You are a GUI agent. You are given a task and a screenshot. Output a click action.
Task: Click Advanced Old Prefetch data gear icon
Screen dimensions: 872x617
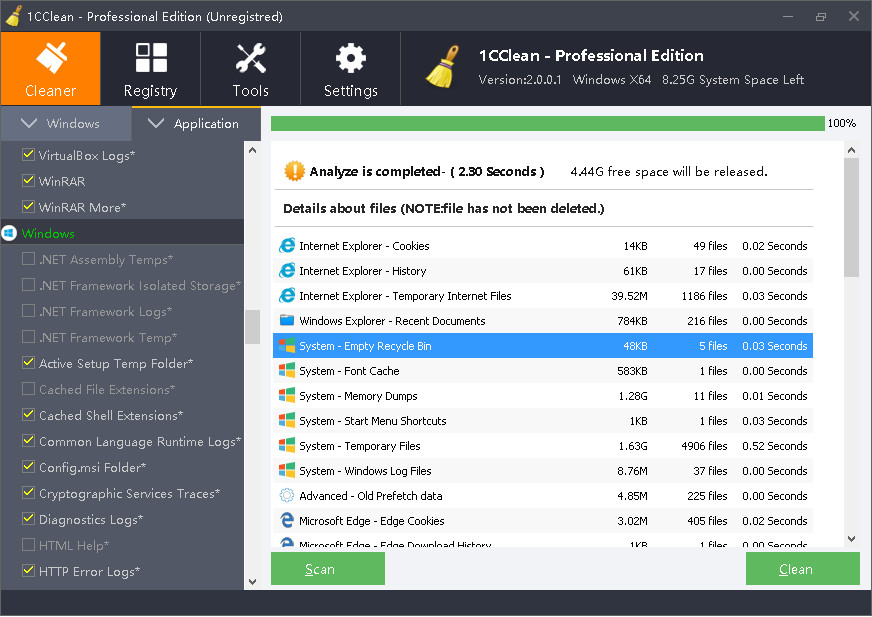[287, 495]
